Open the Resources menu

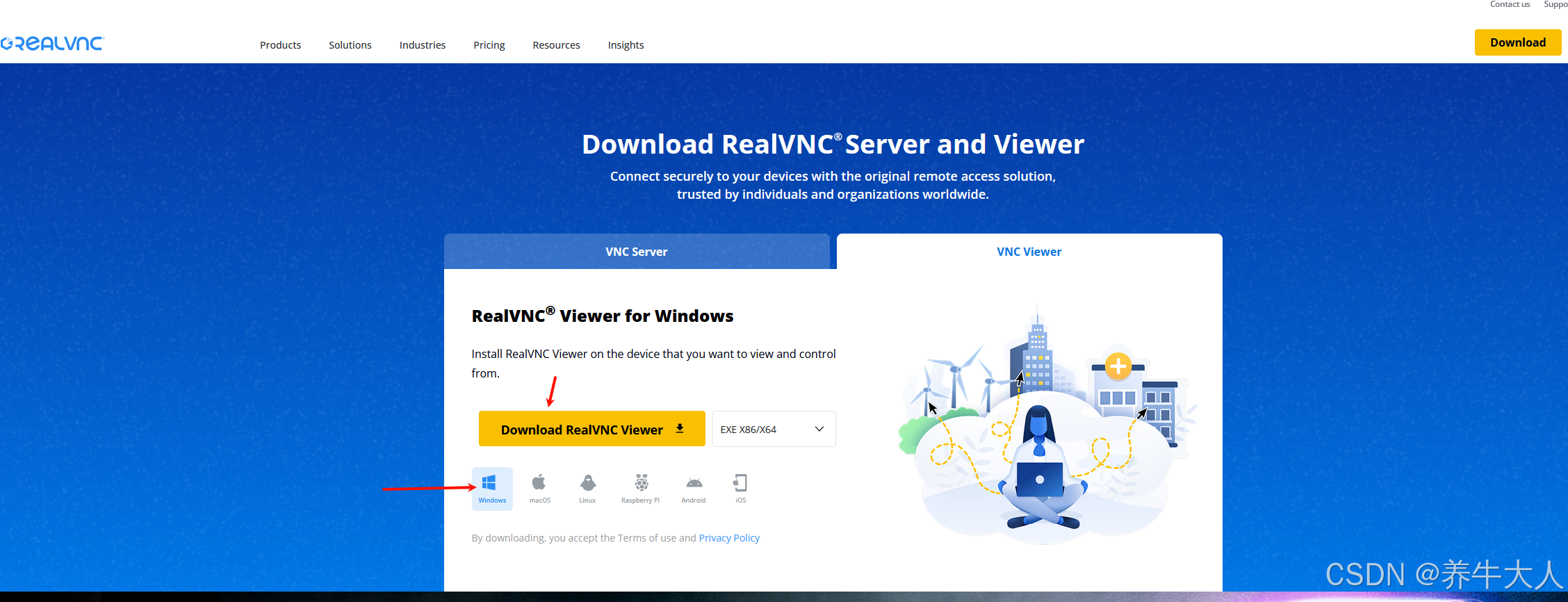click(x=556, y=45)
